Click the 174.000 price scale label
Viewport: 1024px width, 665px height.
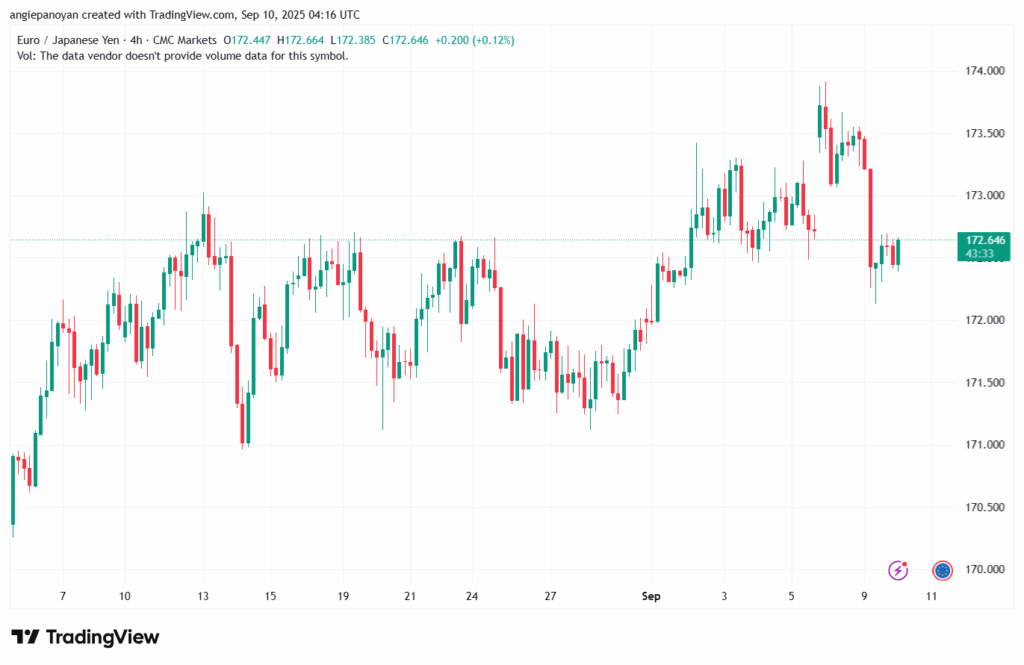click(984, 71)
